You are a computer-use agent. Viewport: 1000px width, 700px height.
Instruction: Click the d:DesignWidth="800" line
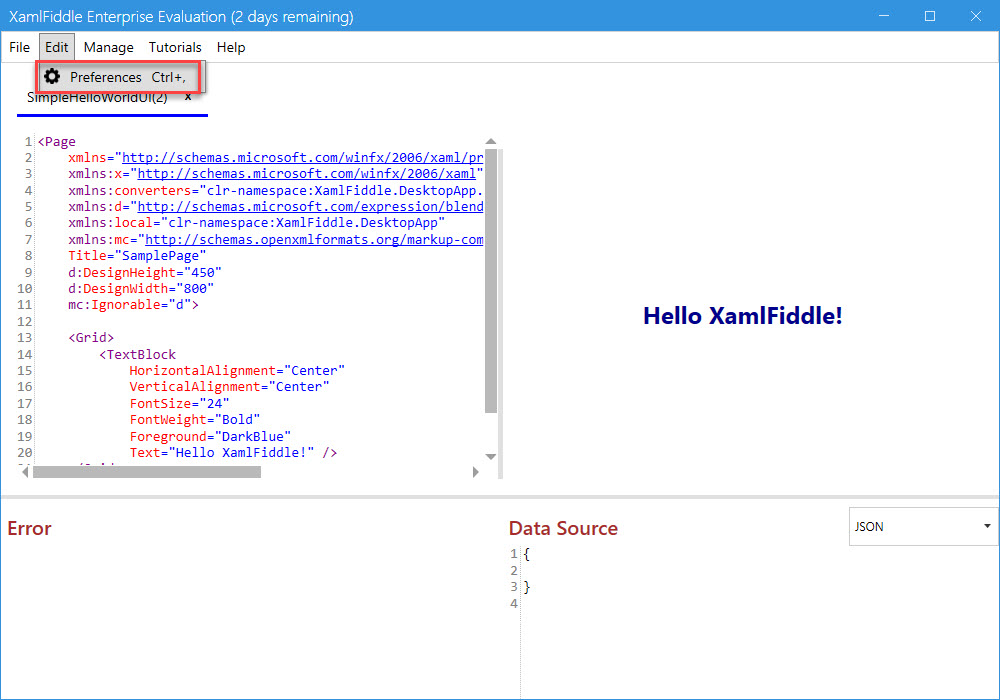pos(141,288)
